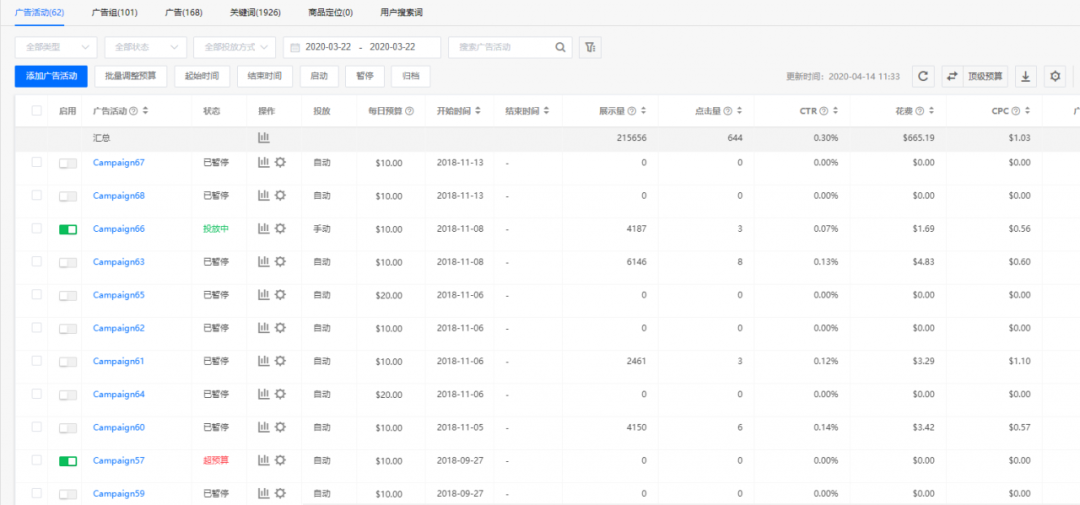Click the download export icon
The image size is (1080, 505).
[x=1025, y=76]
